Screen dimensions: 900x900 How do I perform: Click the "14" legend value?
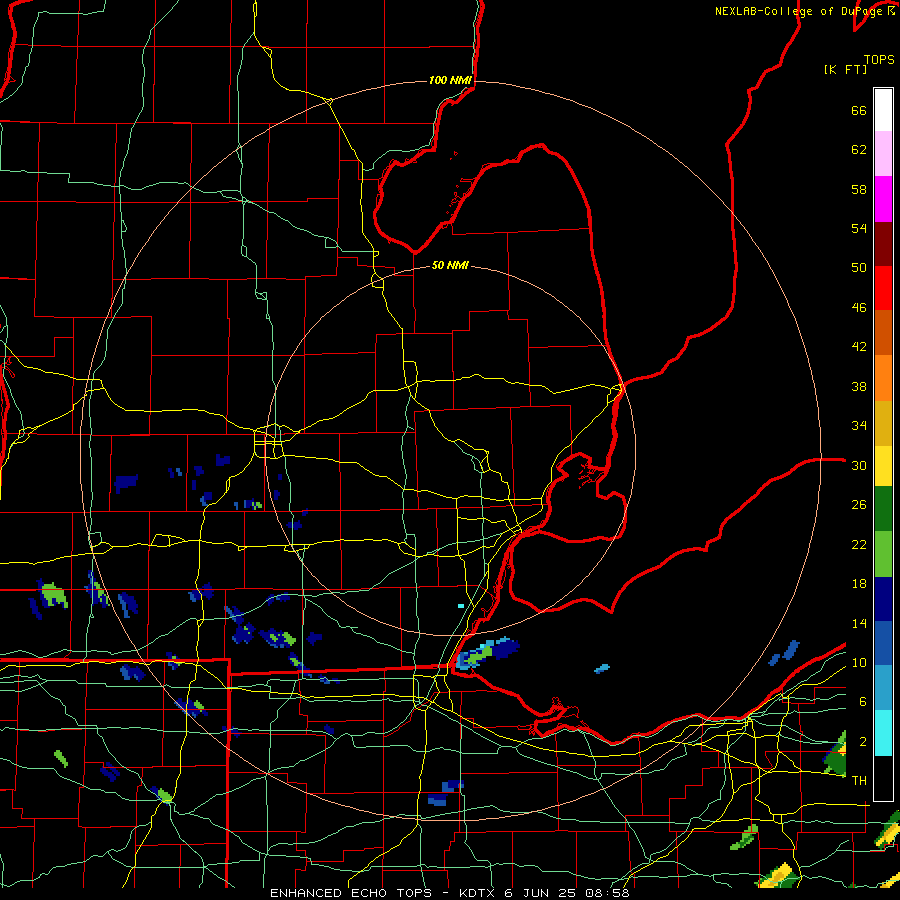coord(859,623)
